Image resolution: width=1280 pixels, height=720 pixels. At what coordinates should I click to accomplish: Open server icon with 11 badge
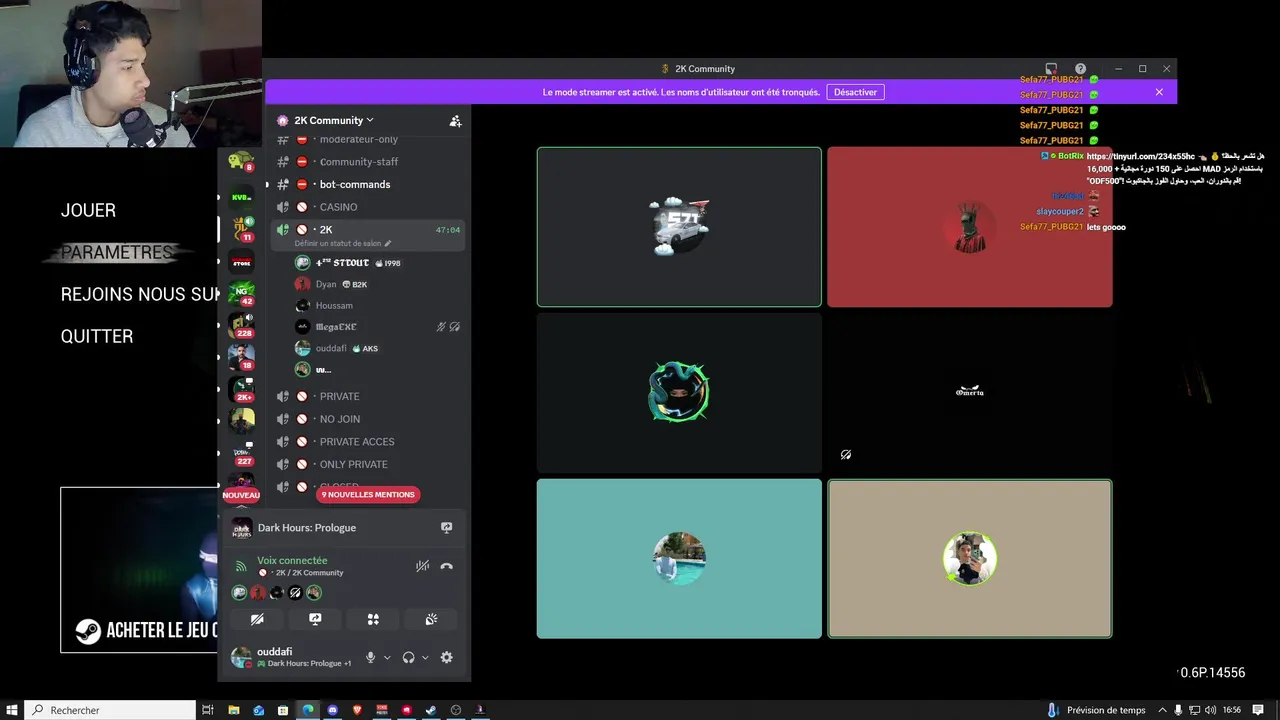click(x=241, y=229)
